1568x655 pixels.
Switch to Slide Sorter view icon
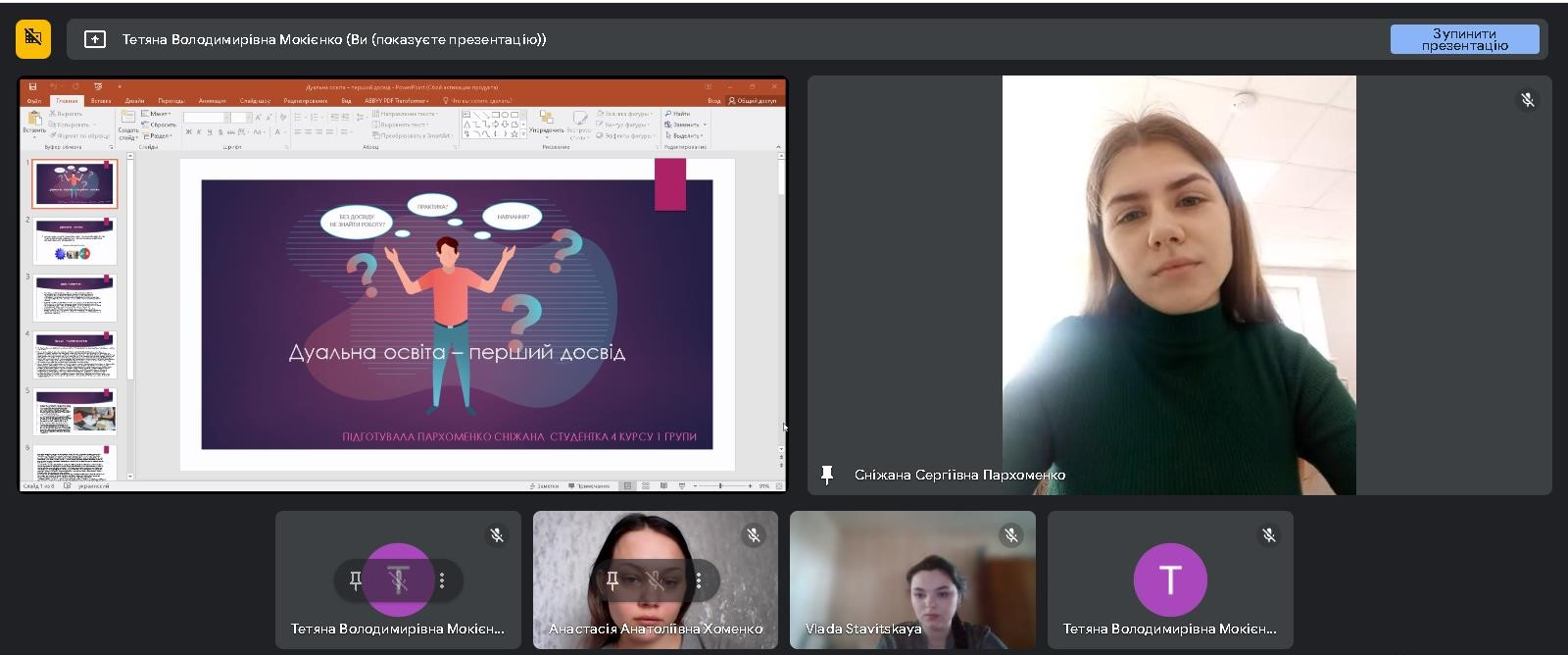pos(646,486)
